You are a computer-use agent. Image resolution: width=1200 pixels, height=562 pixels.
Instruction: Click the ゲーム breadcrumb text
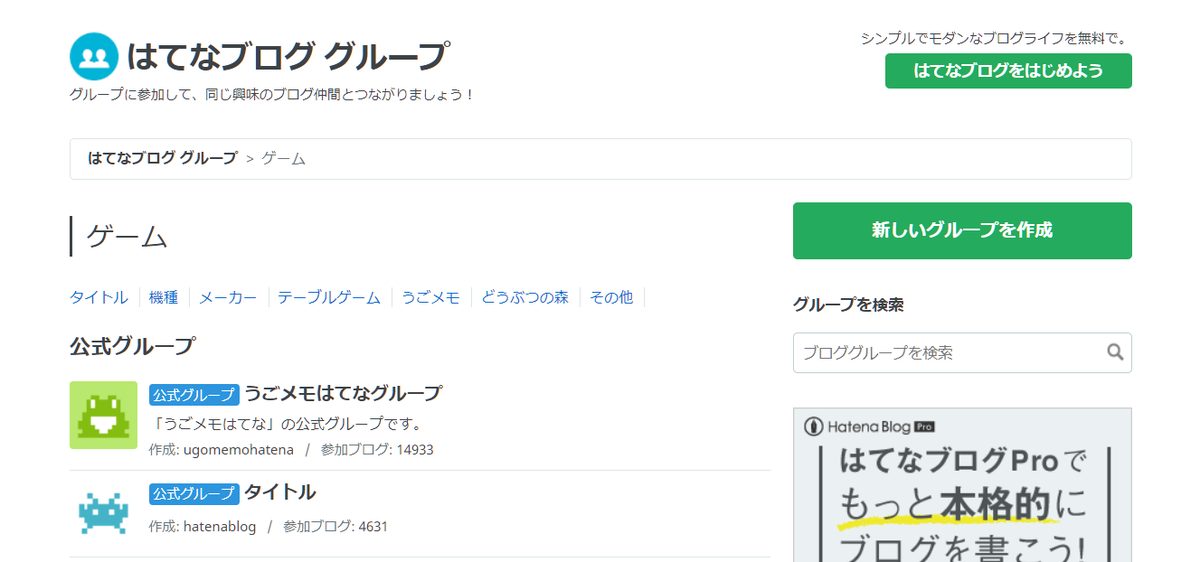(x=284, y=158)
